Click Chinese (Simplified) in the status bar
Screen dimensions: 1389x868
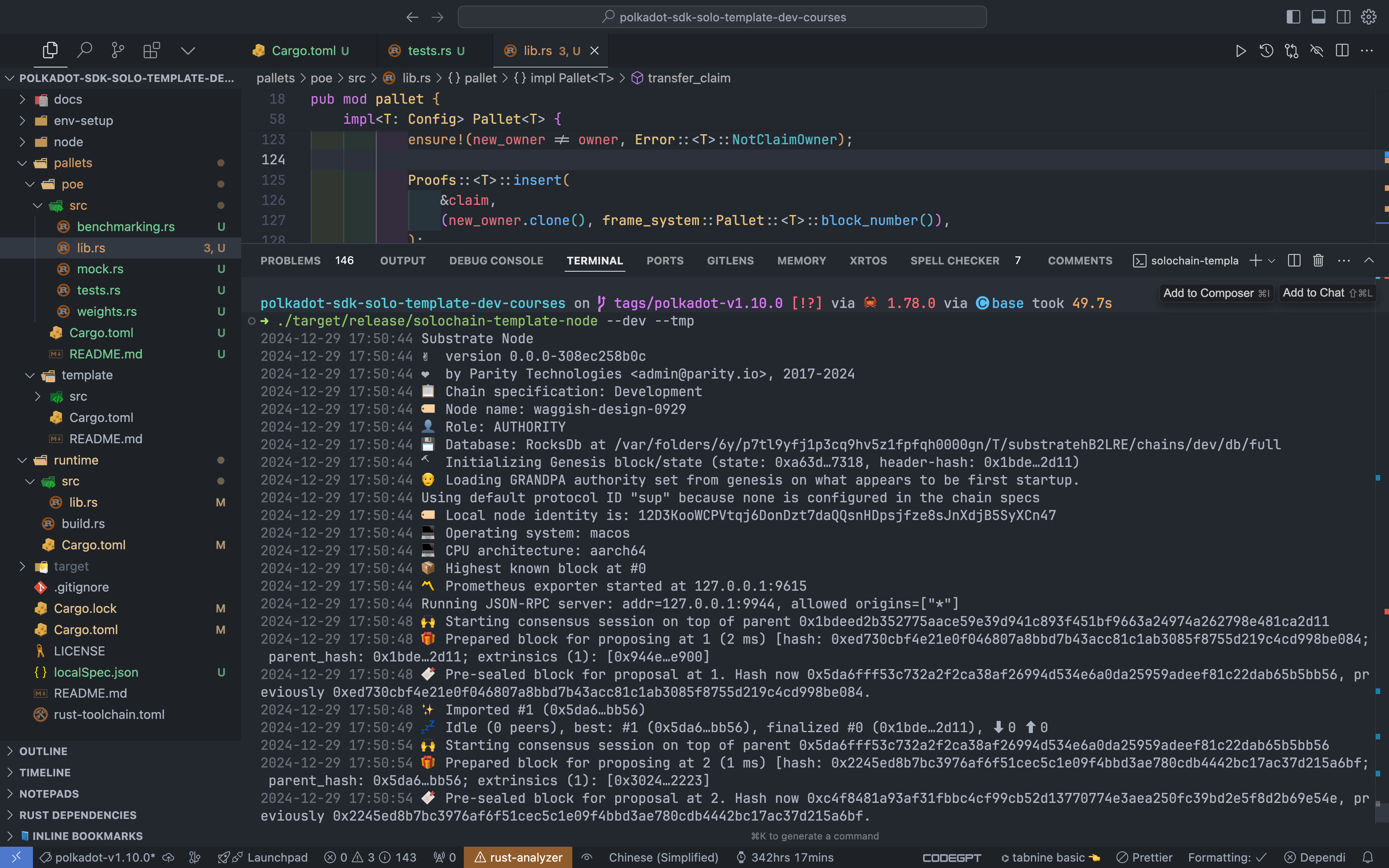tap(664, 858)
